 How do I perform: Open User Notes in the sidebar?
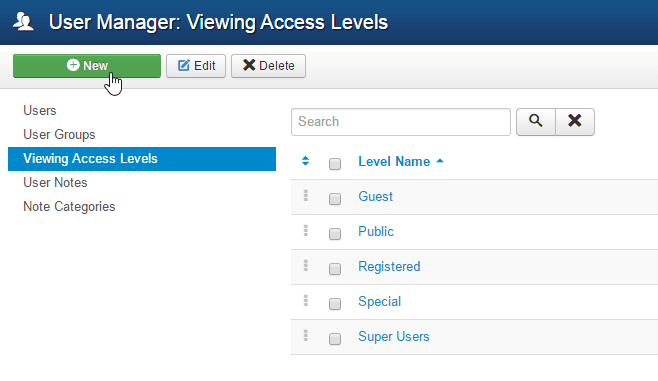point(55,183)
